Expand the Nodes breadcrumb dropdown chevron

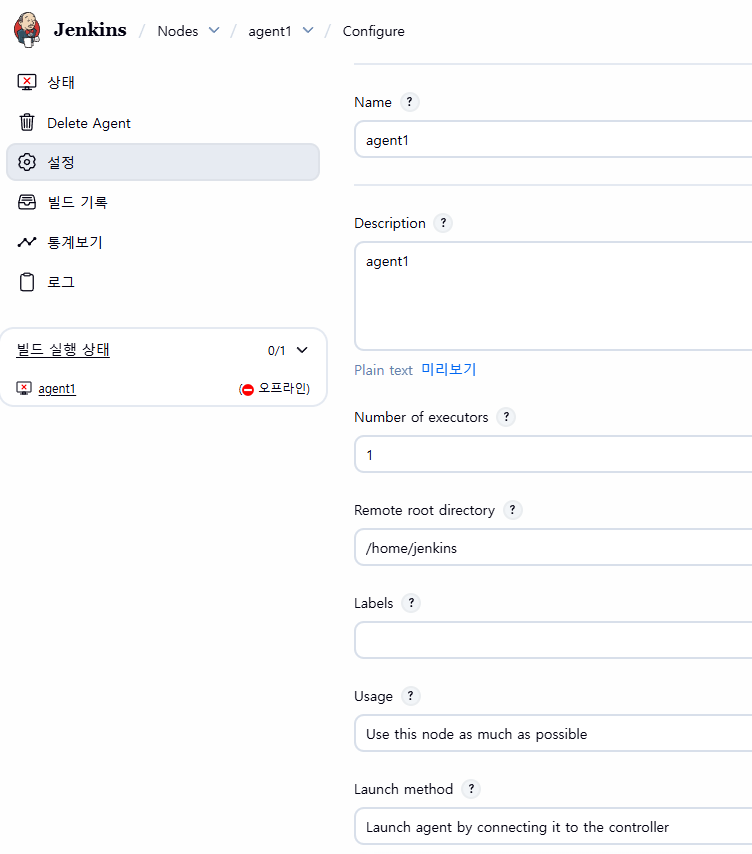(215, 30)
